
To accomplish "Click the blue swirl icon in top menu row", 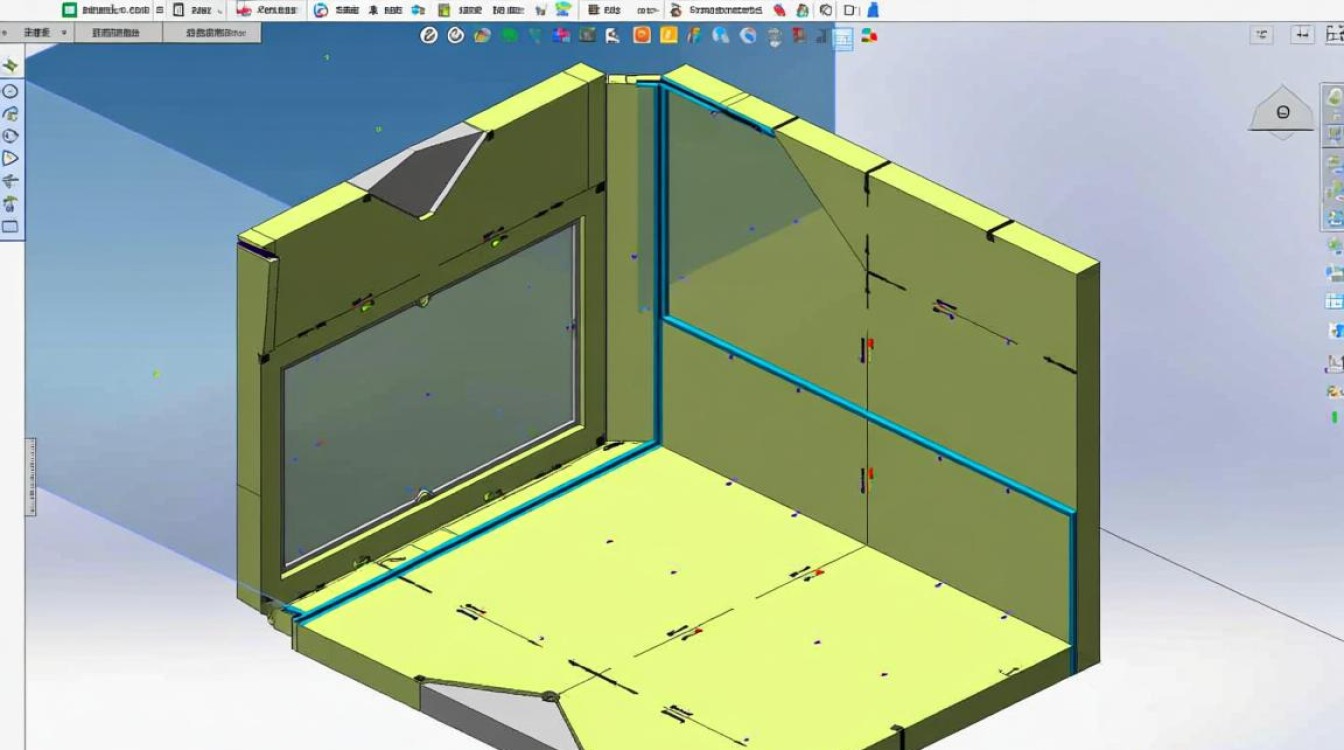I will coord(321,10).
